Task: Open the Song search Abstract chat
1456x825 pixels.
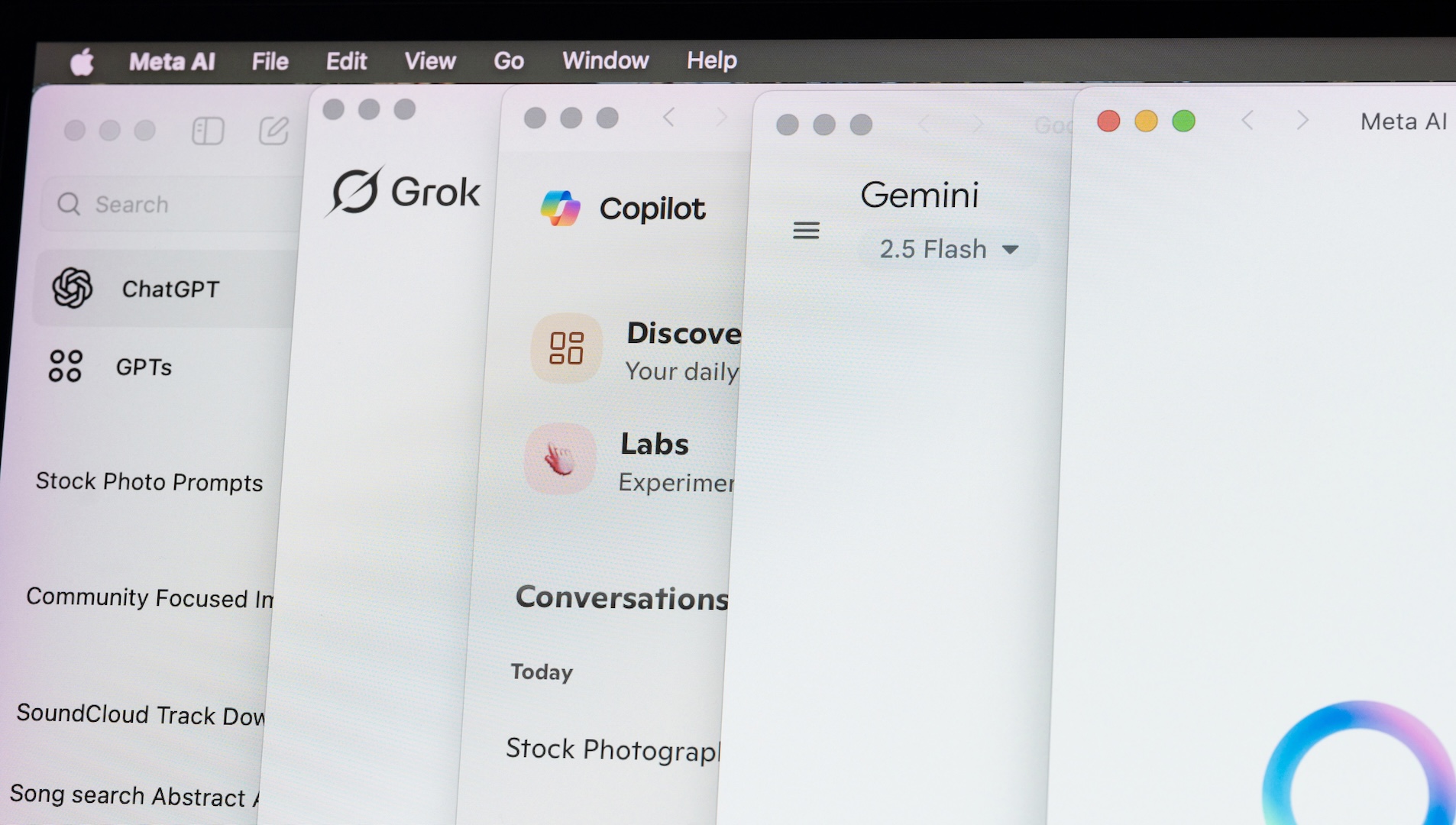Action: pos(134,795)
